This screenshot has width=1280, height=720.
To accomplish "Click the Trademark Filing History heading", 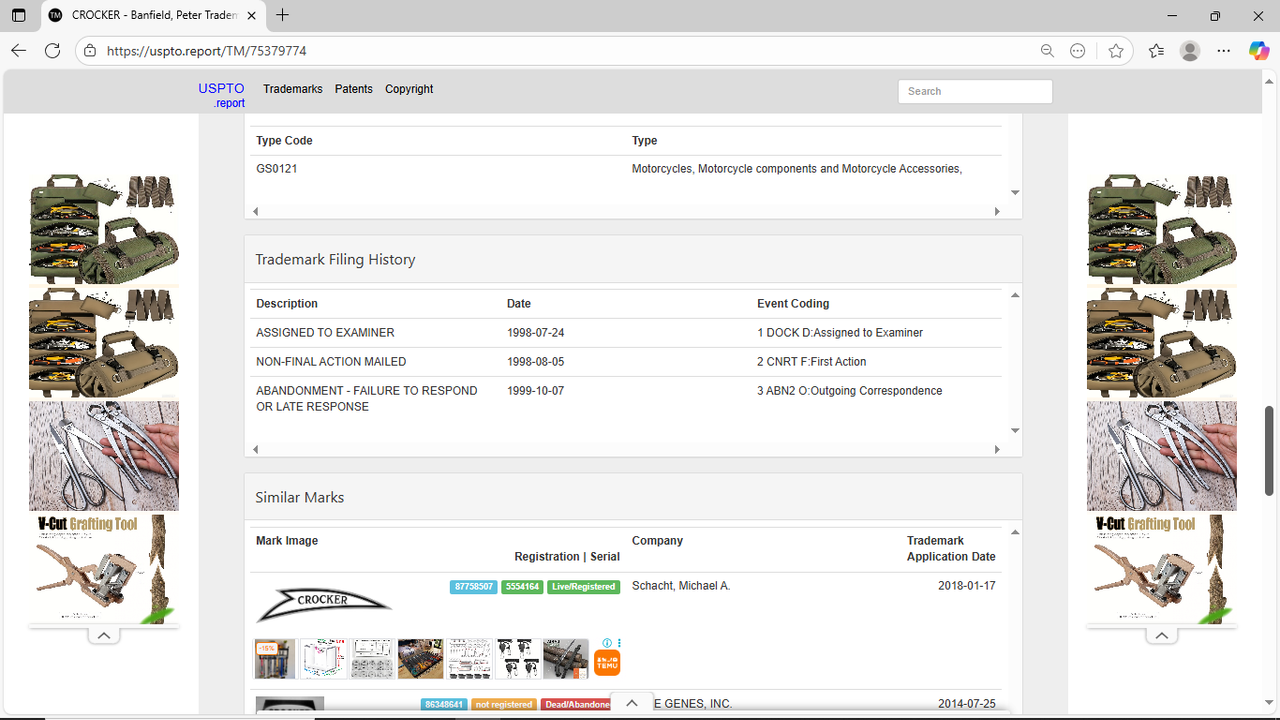I will point(335,259).
